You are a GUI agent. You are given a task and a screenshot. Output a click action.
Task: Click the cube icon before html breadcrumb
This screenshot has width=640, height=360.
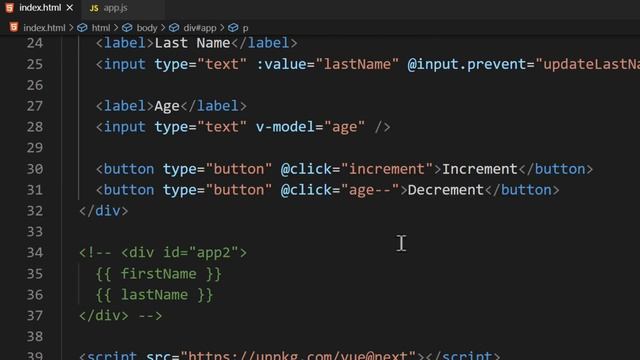[82, 28]
